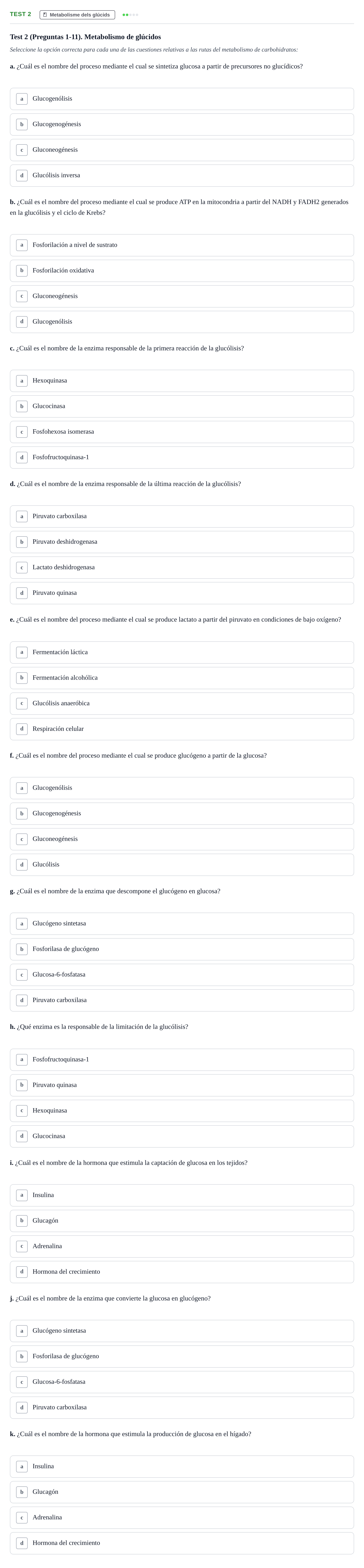This screenshot has height=1568, width=364.
Task: Choose Insulina in question i
Action: (182, 1195)
